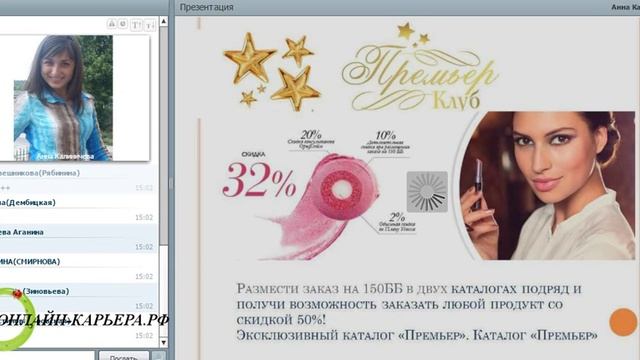The width and height of the screenshot is (640, 360).
Task: Click the chat scrollbar thumb
Action: 164,136
